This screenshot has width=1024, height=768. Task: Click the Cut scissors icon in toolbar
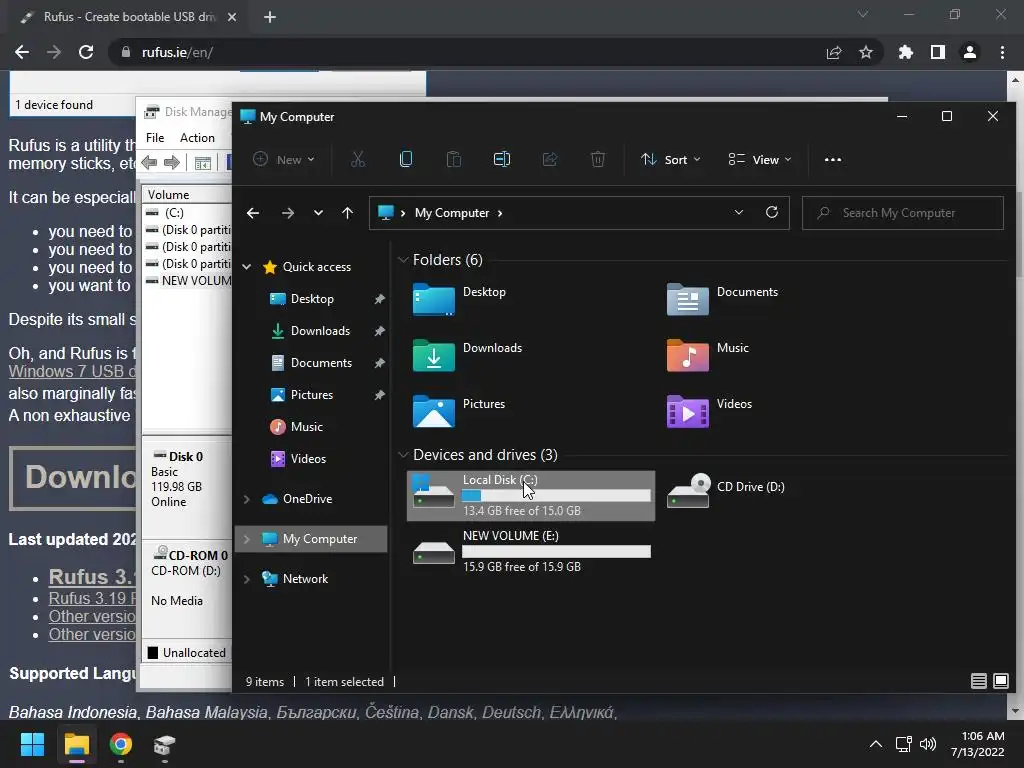pyautogui.click(x=358, y=159)
